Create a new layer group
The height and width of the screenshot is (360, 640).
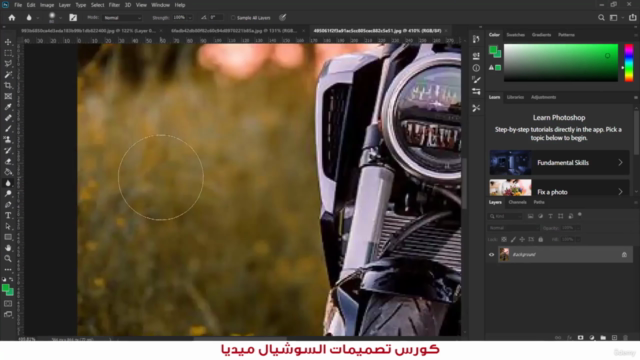(603, 338)
